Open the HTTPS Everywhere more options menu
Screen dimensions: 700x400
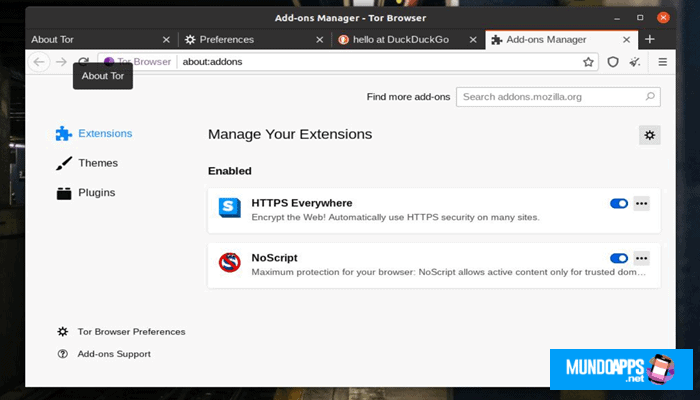[x=642, y=204]
